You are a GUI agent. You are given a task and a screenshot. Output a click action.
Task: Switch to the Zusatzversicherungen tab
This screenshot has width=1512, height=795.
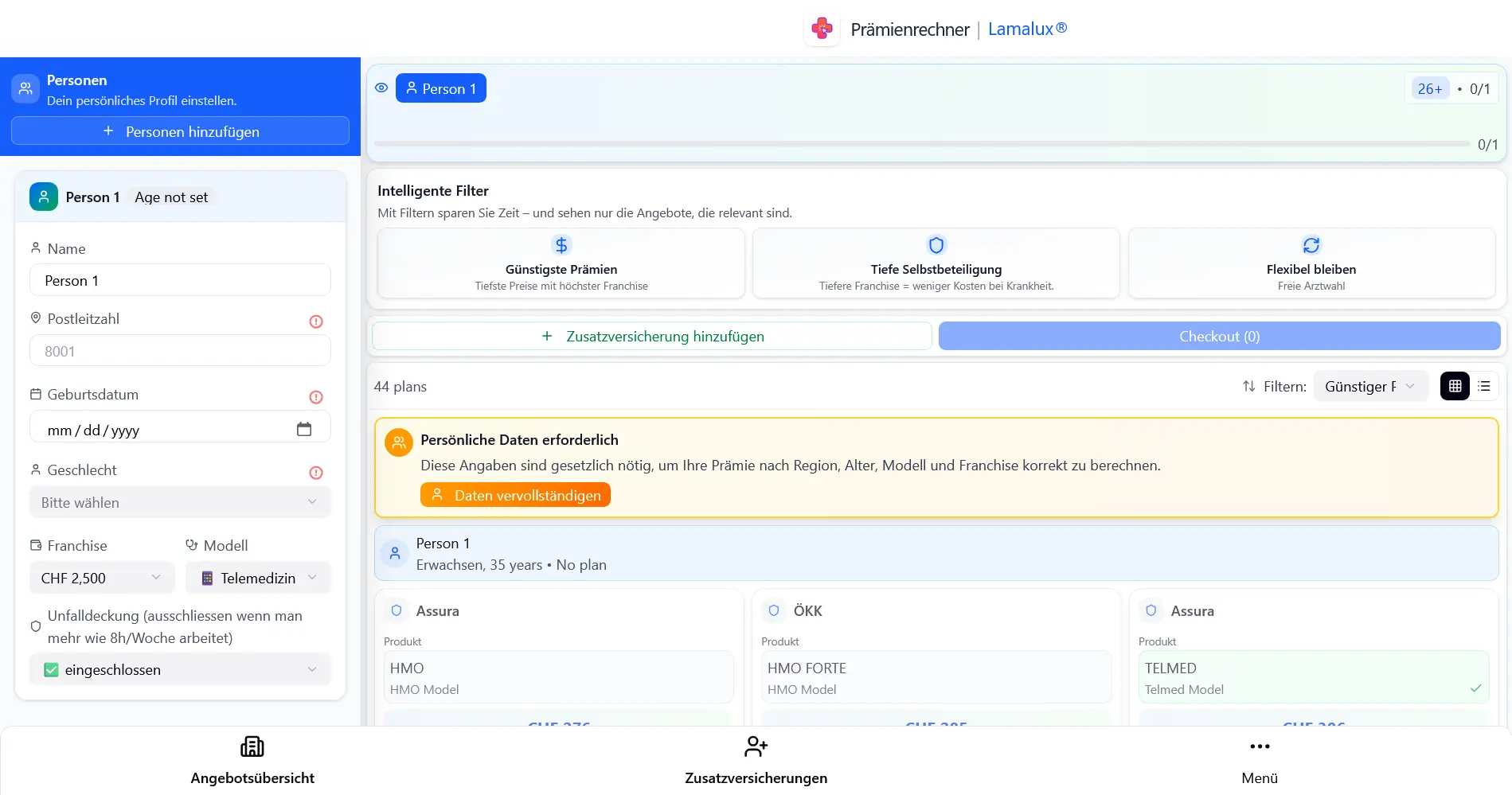pos(755,760)
